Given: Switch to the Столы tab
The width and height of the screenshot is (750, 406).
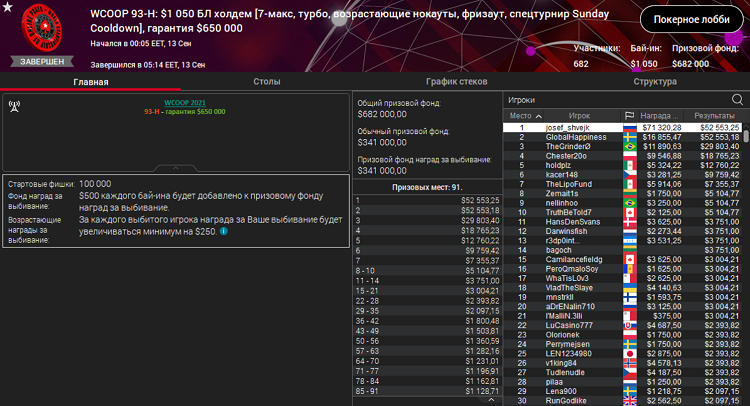Looking at the screenshot, I should pyautogui.click(x=267, y=81).
